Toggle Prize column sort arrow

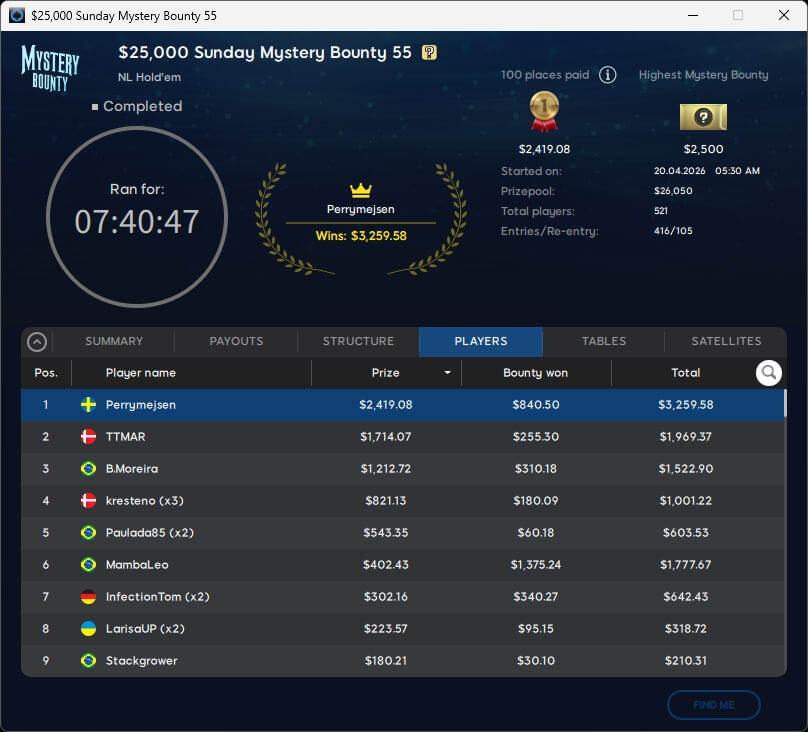click(x=447, y=373)
